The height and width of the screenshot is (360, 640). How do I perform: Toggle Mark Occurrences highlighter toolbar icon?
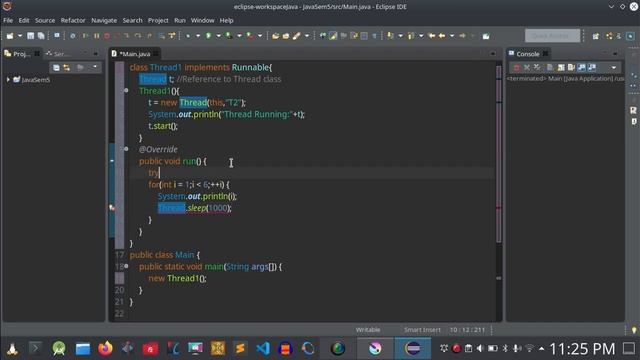333,36
